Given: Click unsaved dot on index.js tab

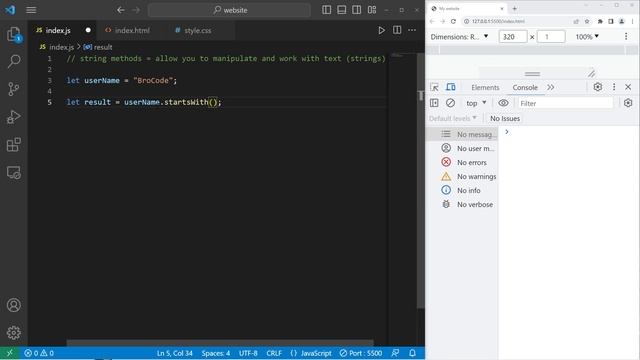Looking at the screenshot, I should coord(88,30).
